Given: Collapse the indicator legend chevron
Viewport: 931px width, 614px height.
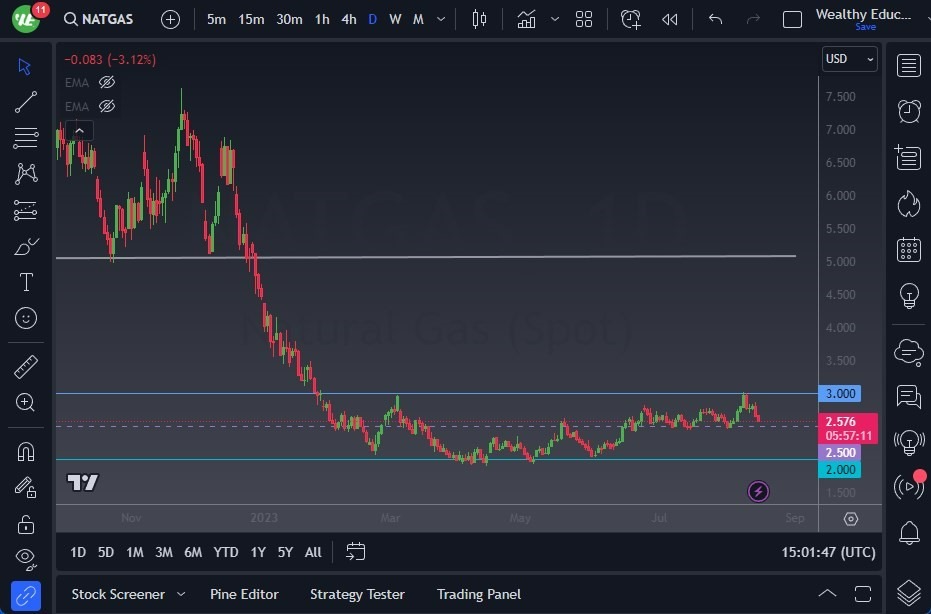Looking at the screenshot, I should click(80, 130).
